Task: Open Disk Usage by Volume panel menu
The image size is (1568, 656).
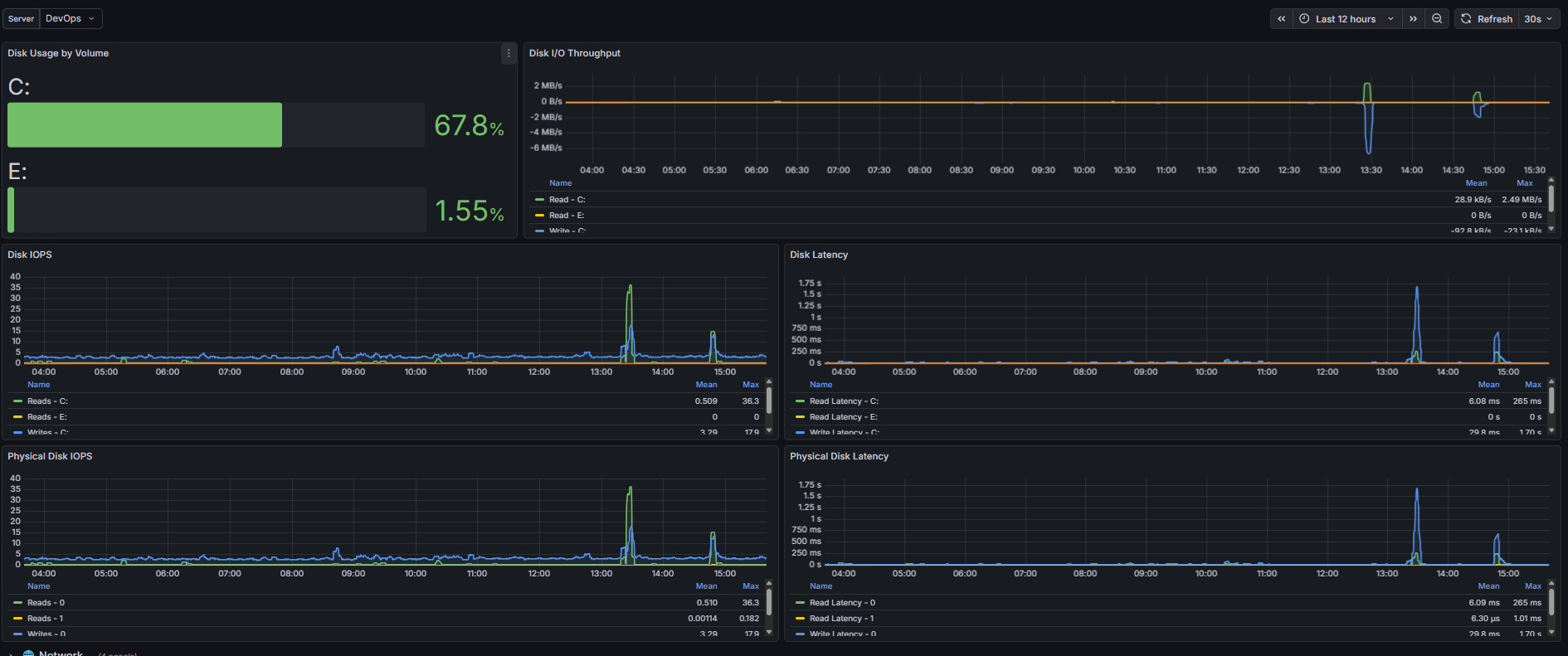Action: tap(509, 53)
